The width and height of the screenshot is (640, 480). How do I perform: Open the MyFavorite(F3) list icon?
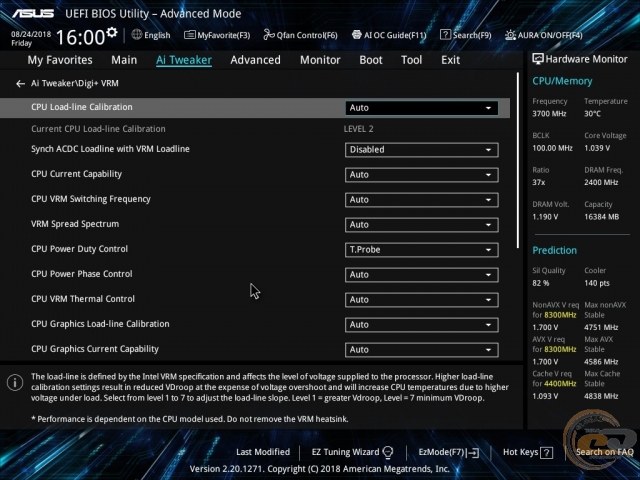click(x=189, y=35)
